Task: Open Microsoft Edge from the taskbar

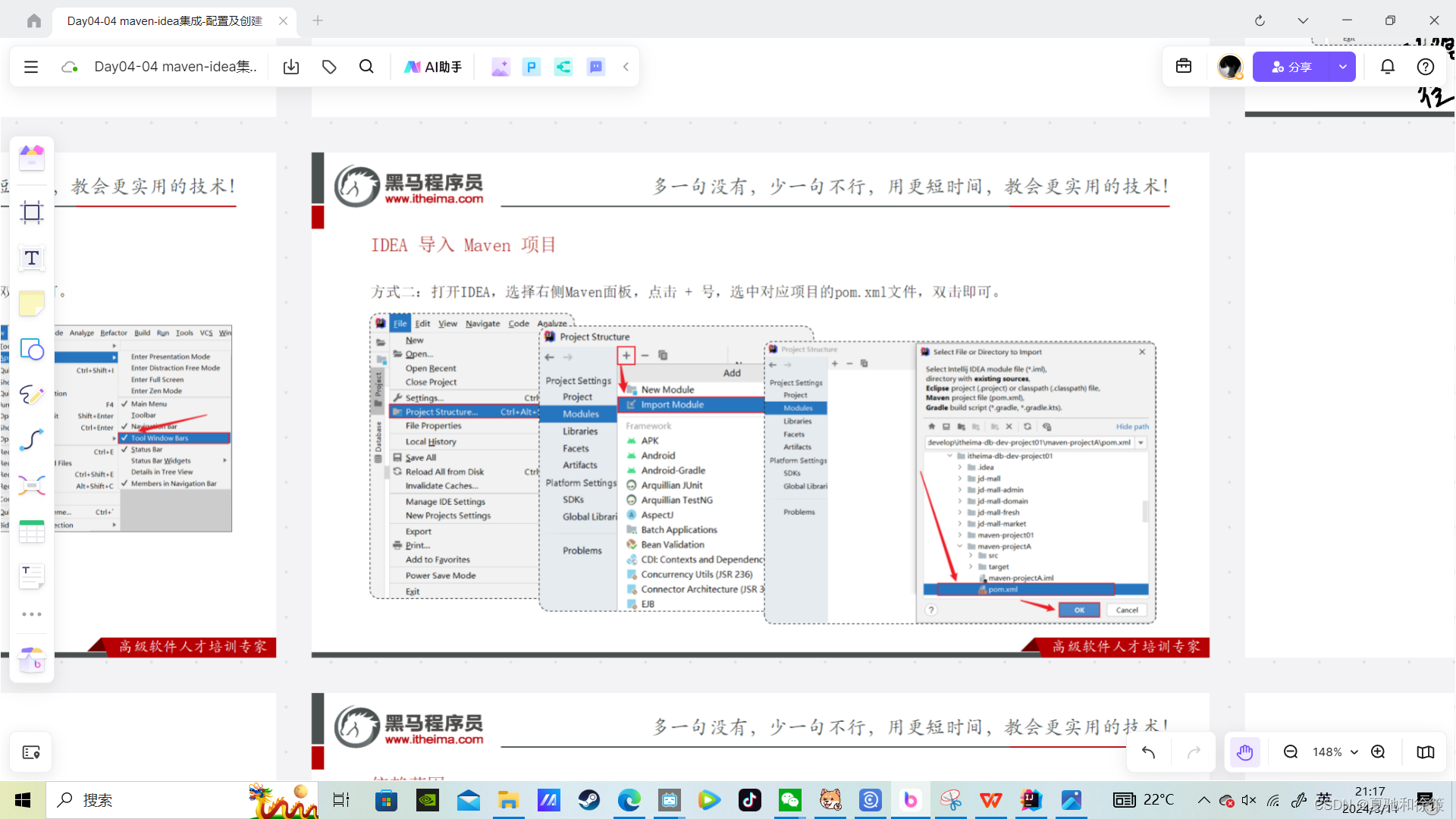Action: point(629,800)
